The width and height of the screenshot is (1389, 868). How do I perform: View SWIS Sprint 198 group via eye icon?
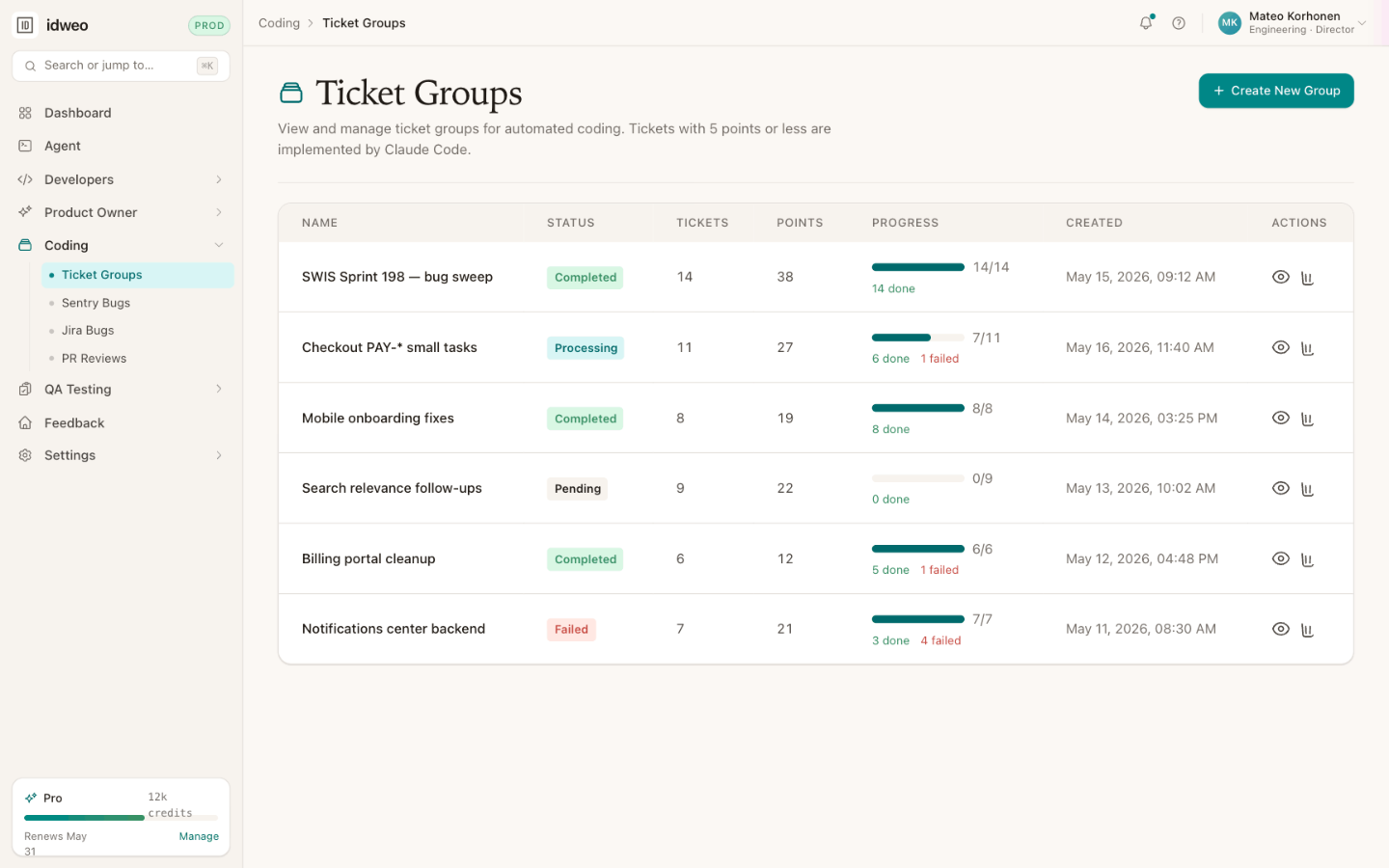point(1281,277)
